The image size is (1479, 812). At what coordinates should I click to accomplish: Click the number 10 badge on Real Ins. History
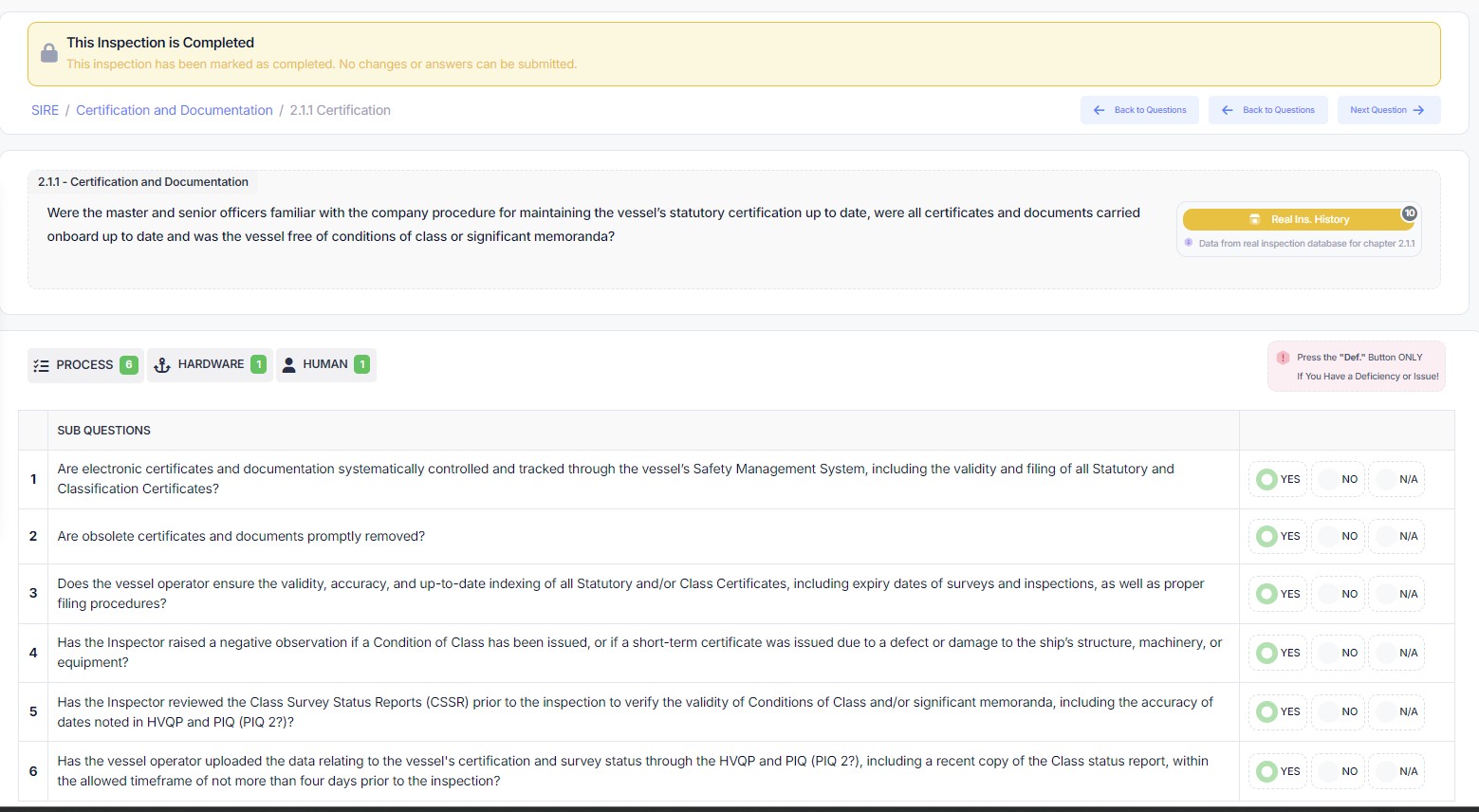click(1410, 213)
